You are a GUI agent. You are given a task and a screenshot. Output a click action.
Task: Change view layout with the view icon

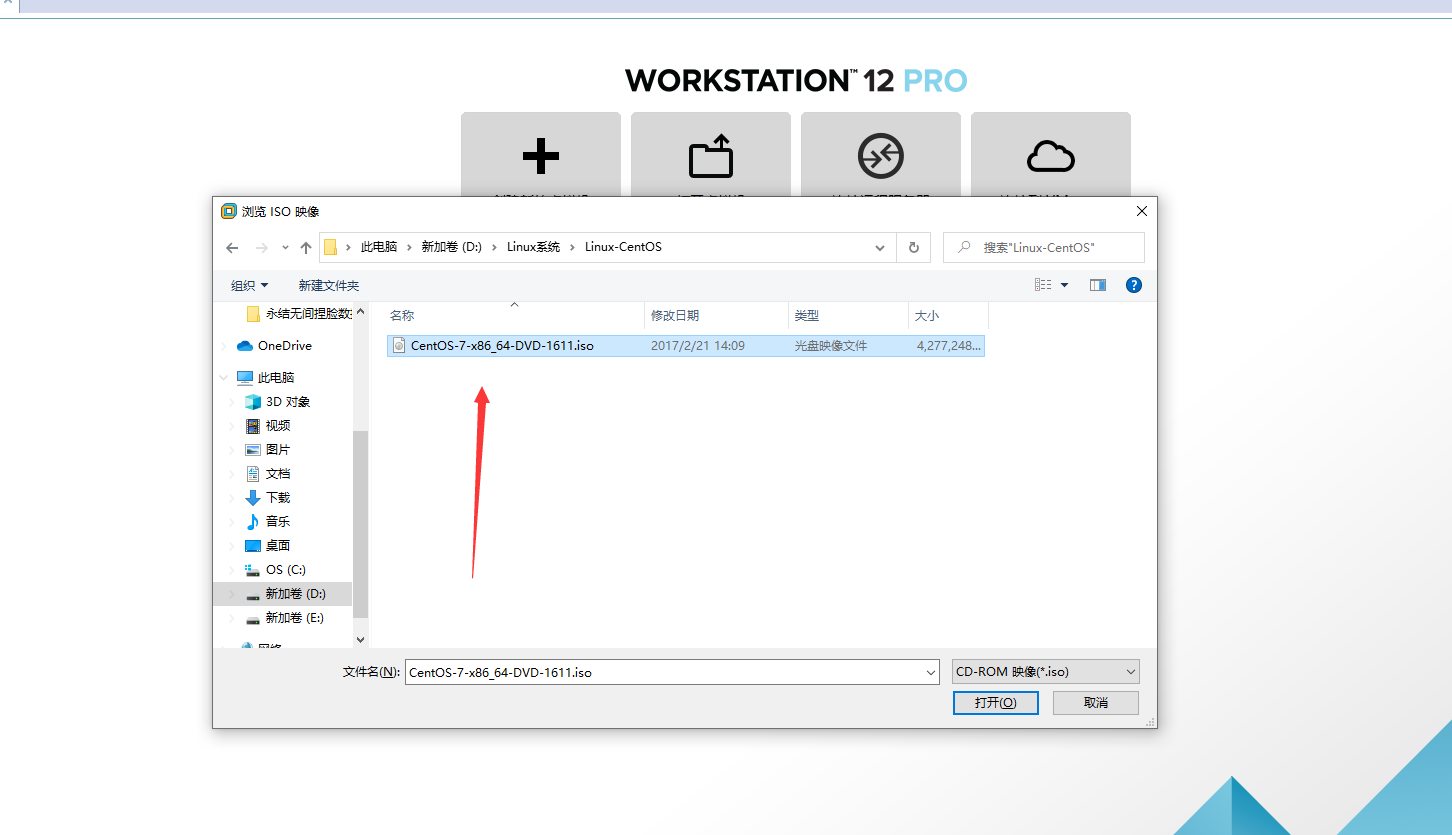[1043, 285]
